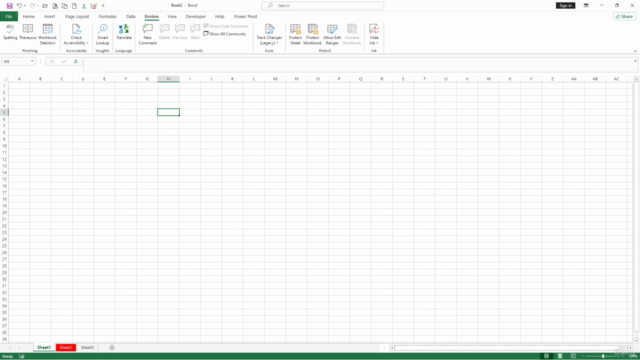Select the Sheet1 tab
This screenshot has height=360, width=640.
point(44,347)
